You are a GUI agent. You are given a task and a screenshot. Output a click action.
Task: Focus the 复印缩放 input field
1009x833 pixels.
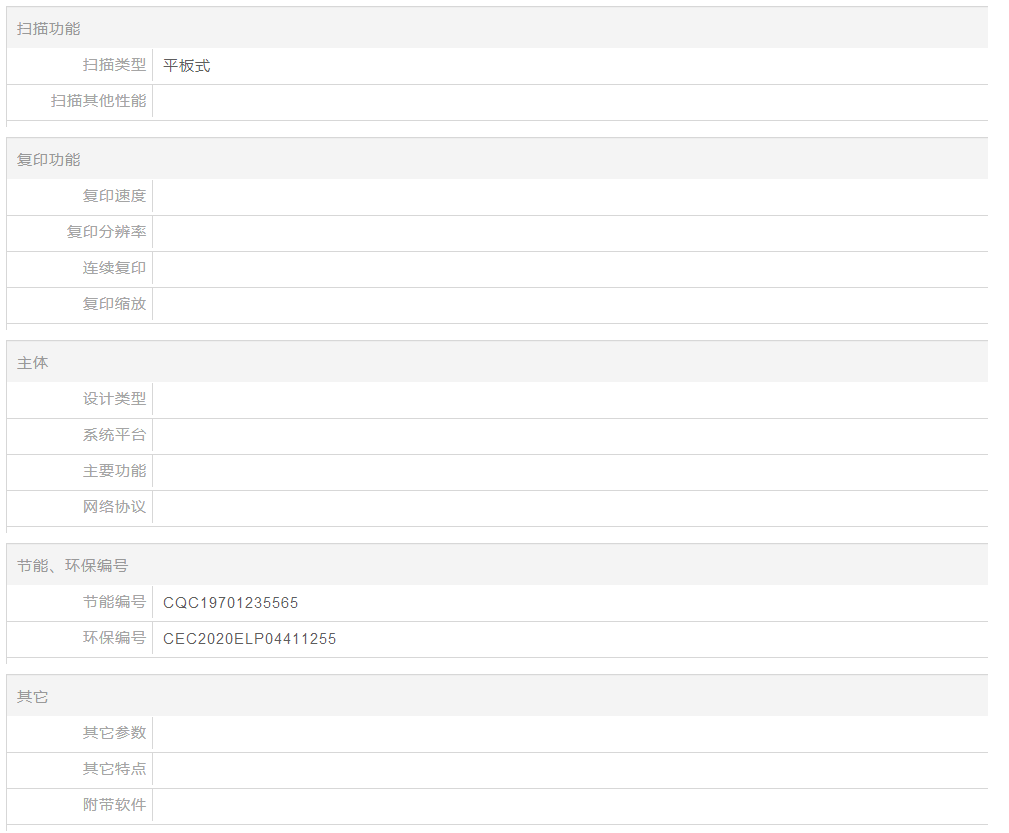tap(569, 305)
